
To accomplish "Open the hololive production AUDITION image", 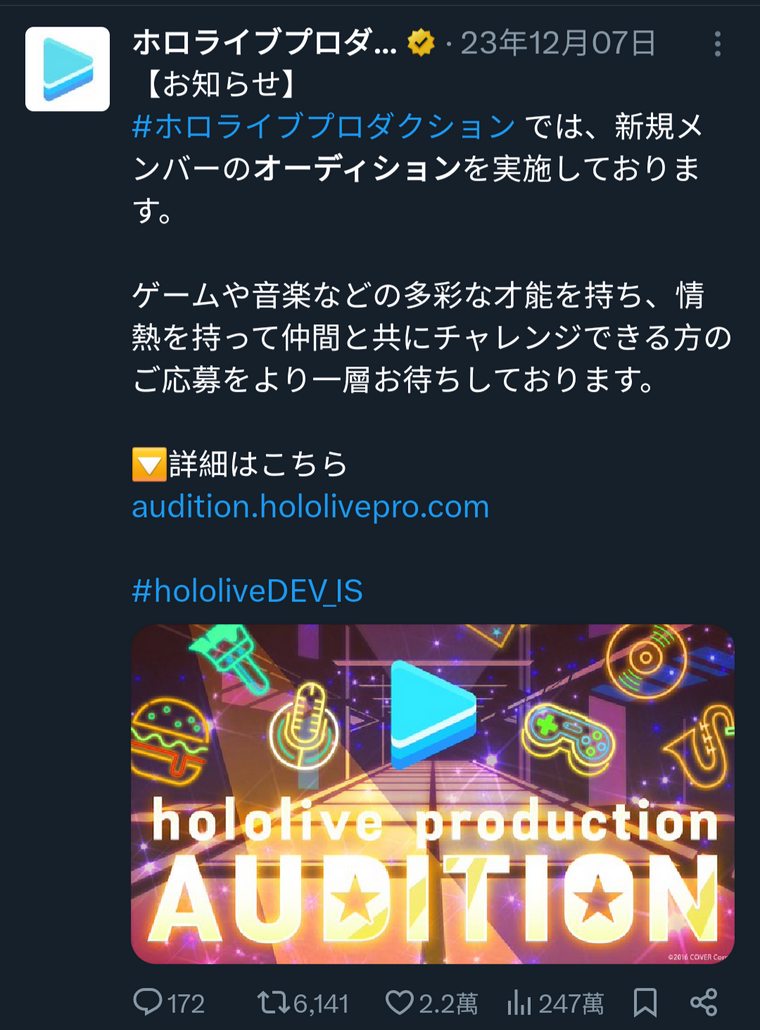I will pos(433,794).
